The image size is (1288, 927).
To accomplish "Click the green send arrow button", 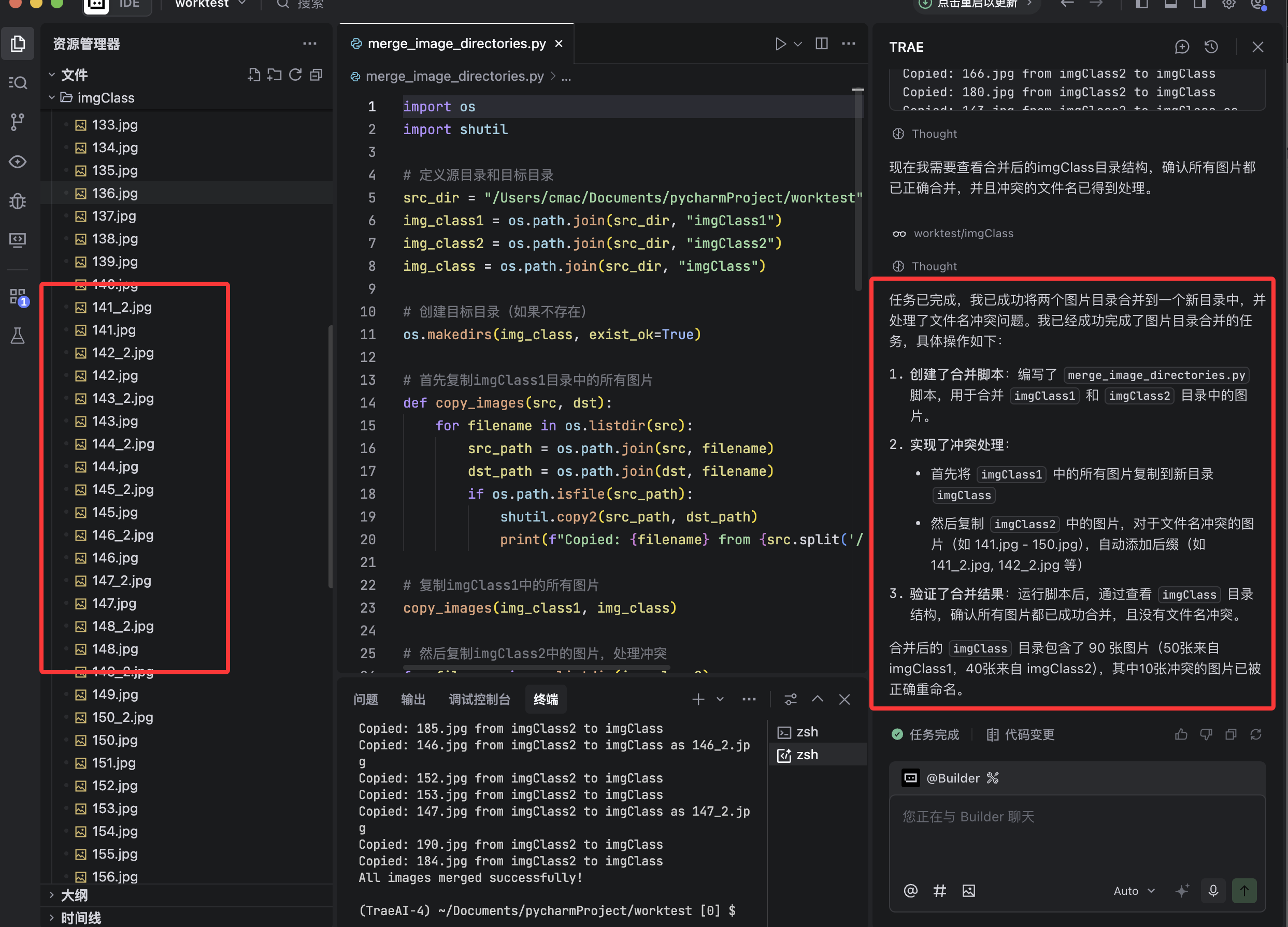I will [x=1244, y=890].
